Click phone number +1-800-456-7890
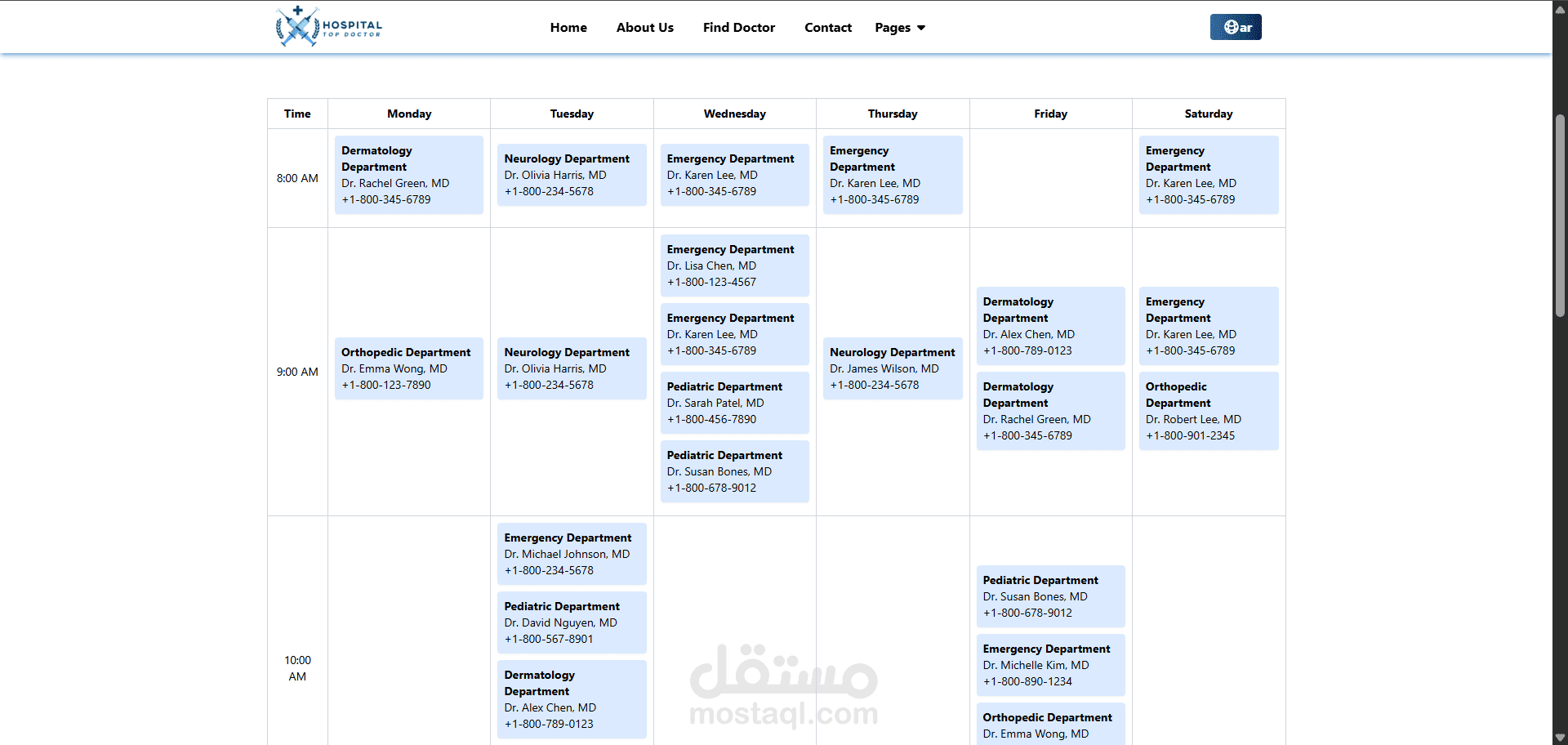 tap(711, 419)
